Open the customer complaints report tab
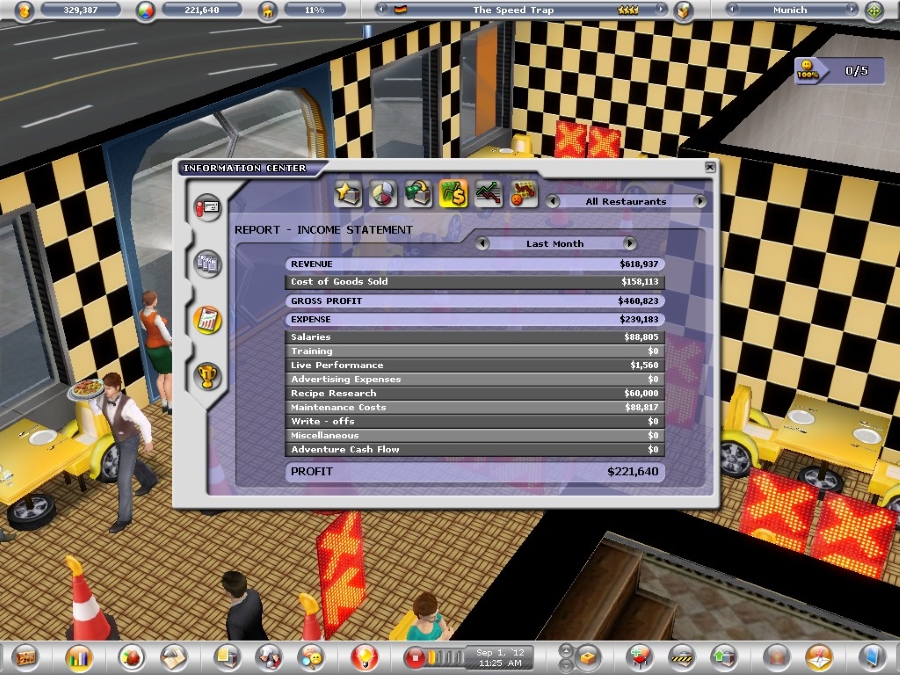 [x=523, y=193]
